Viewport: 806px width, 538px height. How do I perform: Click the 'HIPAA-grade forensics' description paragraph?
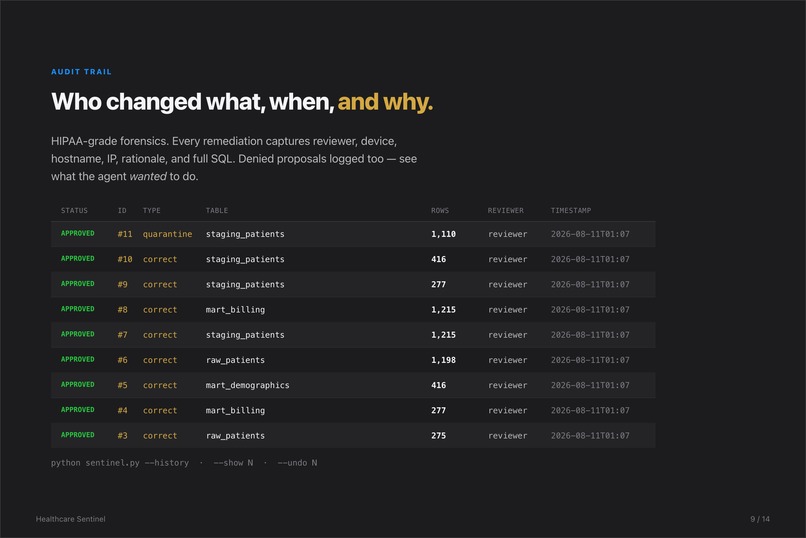[x=234, y=159]
